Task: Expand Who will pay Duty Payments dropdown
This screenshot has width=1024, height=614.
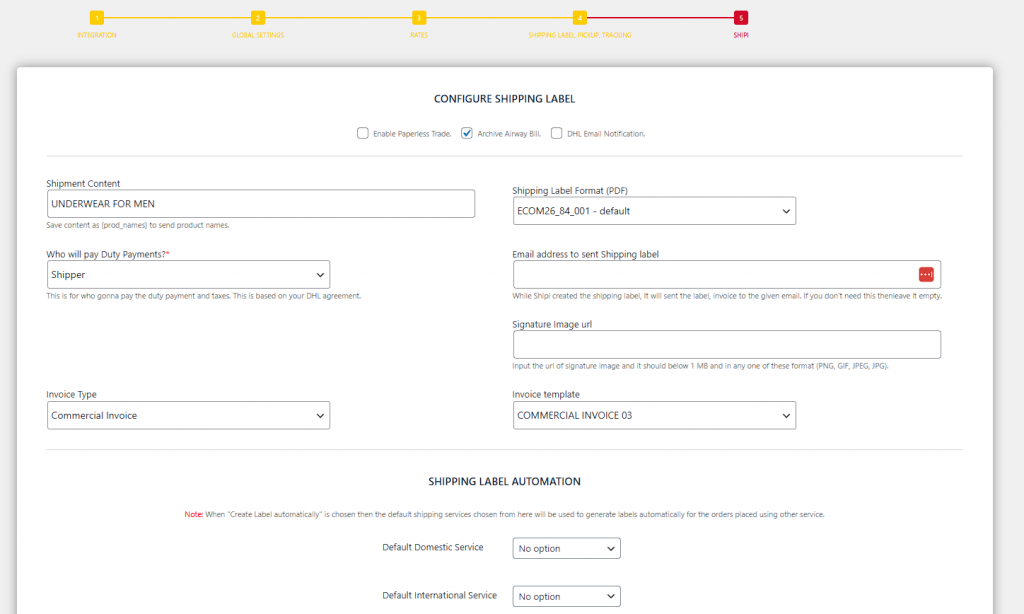Action: pos(188,275)
